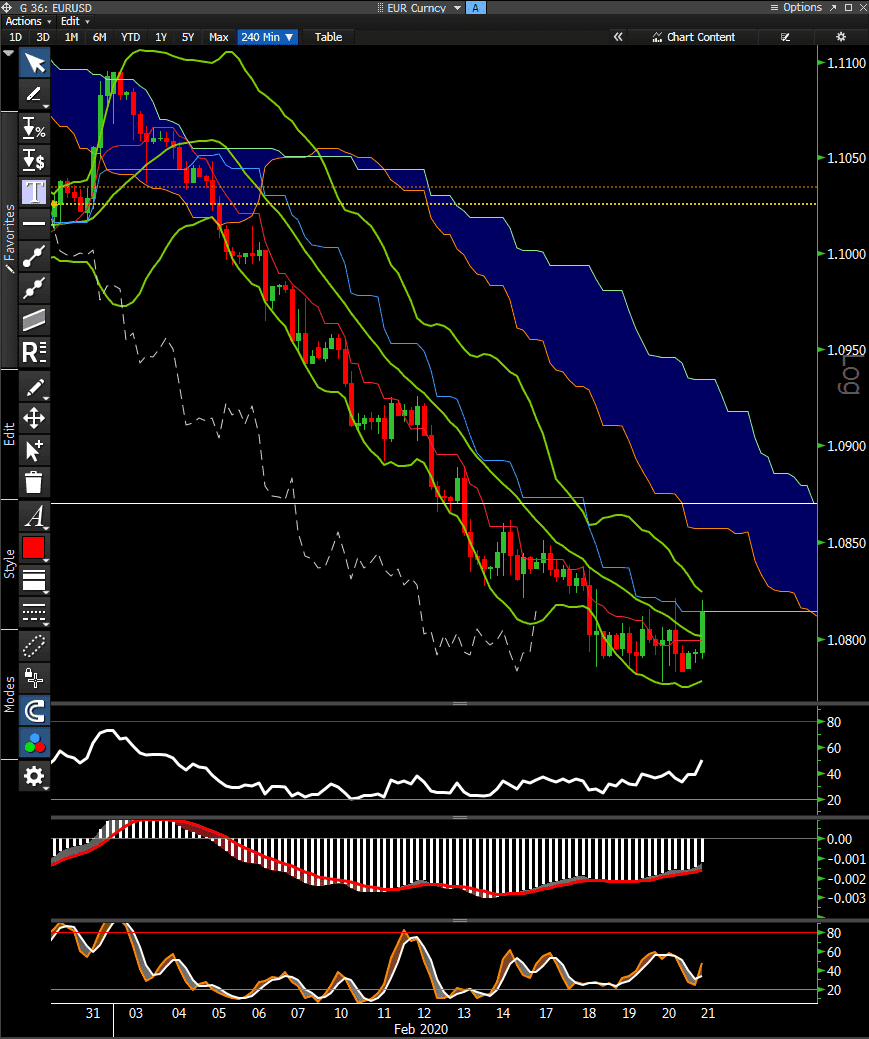Click the pencil edit tool
Image resolution: width=869 pixels, height=1039 pixels.
tap(34, 387)
